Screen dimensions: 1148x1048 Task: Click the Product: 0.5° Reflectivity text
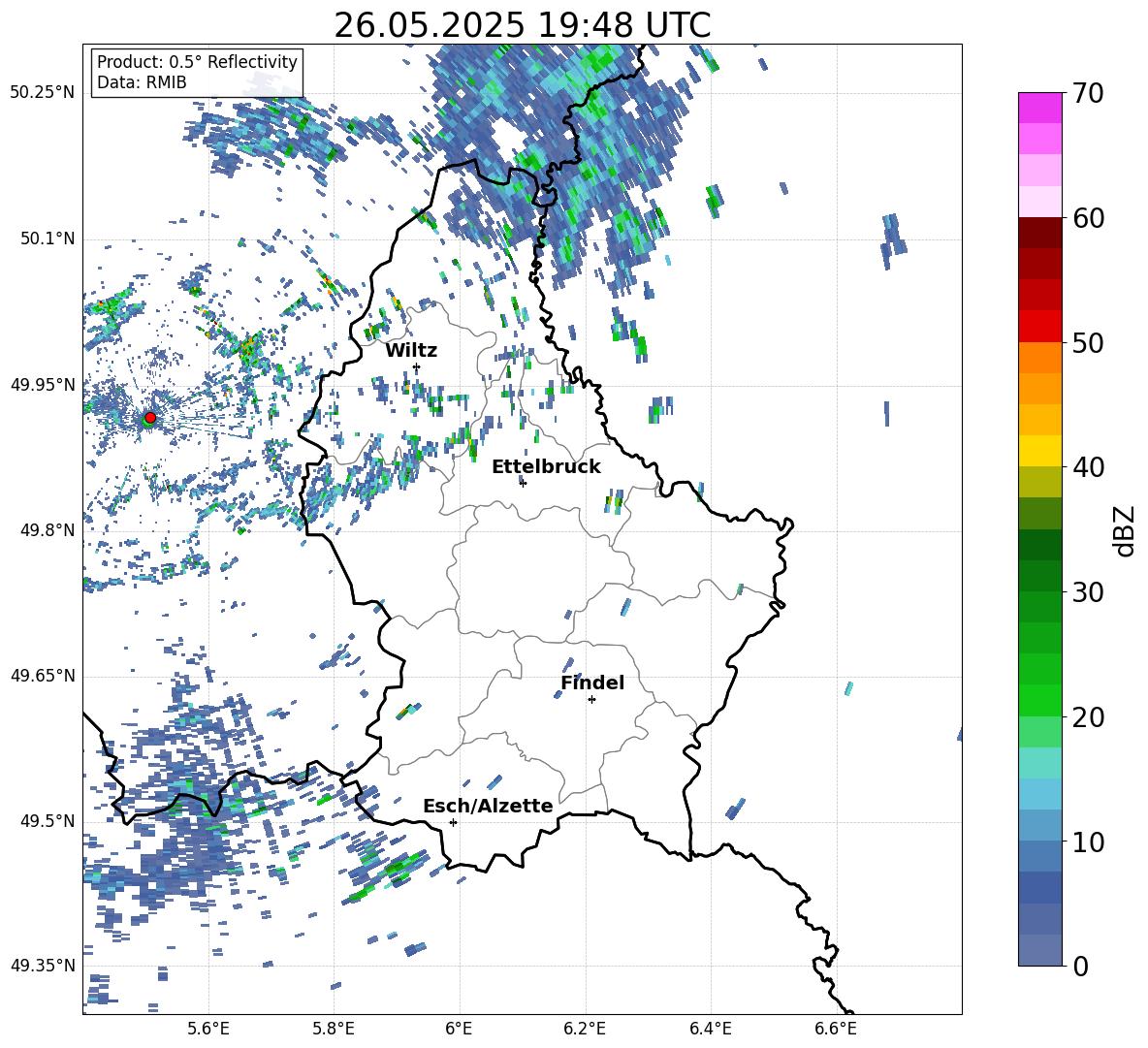click(197, 61)
